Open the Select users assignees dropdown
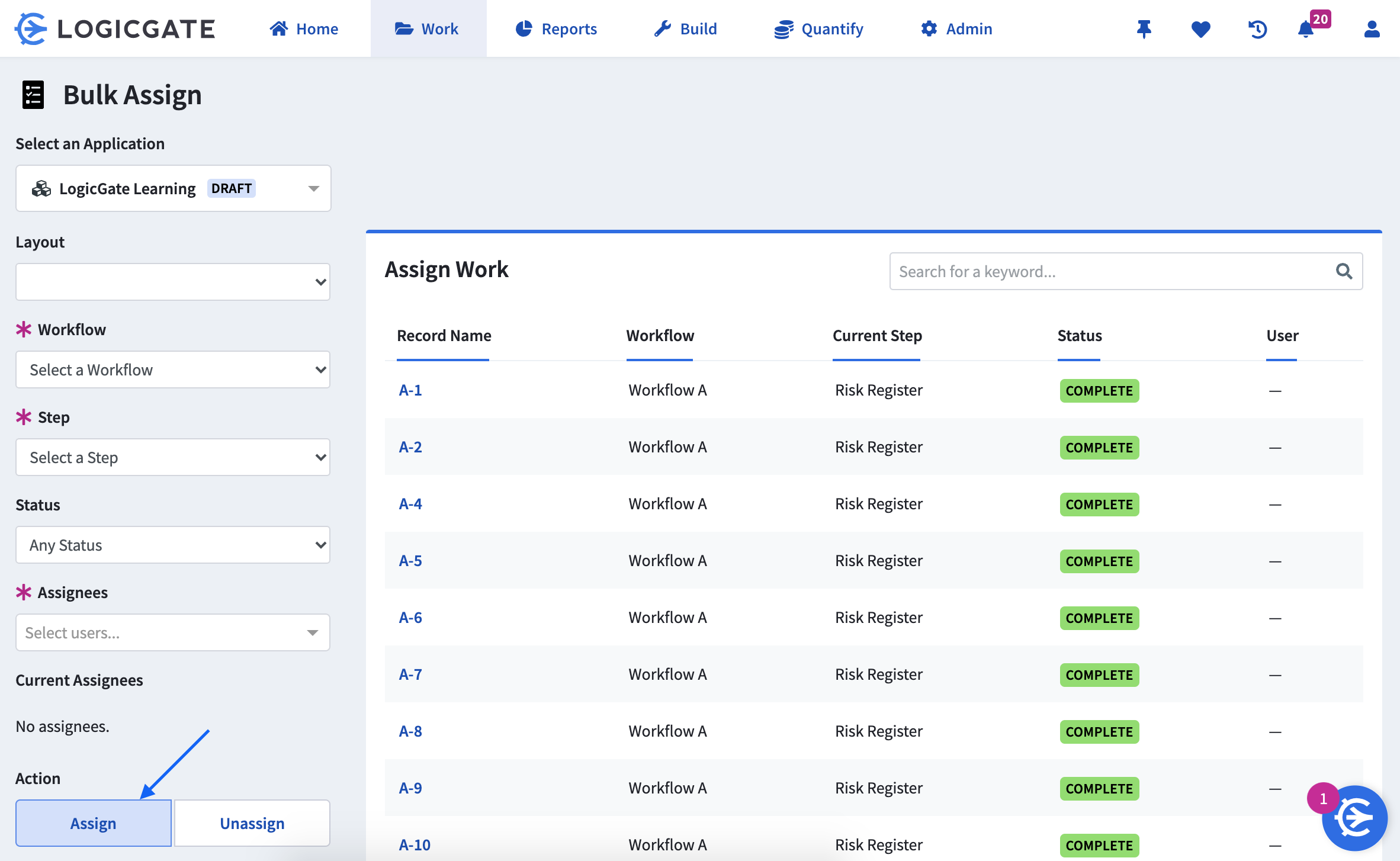1400x861 pixels. click(x=173, y=632)
